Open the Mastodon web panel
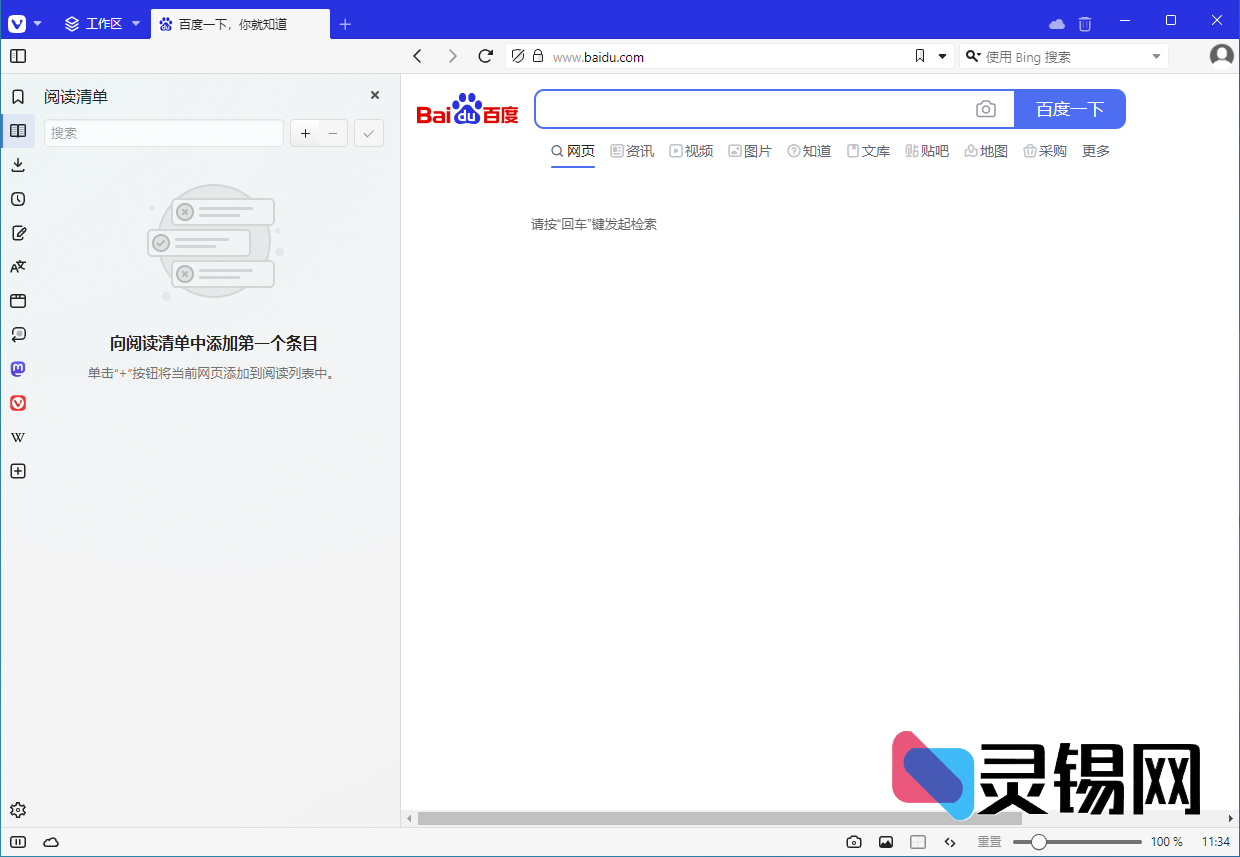 click(18, 368)
